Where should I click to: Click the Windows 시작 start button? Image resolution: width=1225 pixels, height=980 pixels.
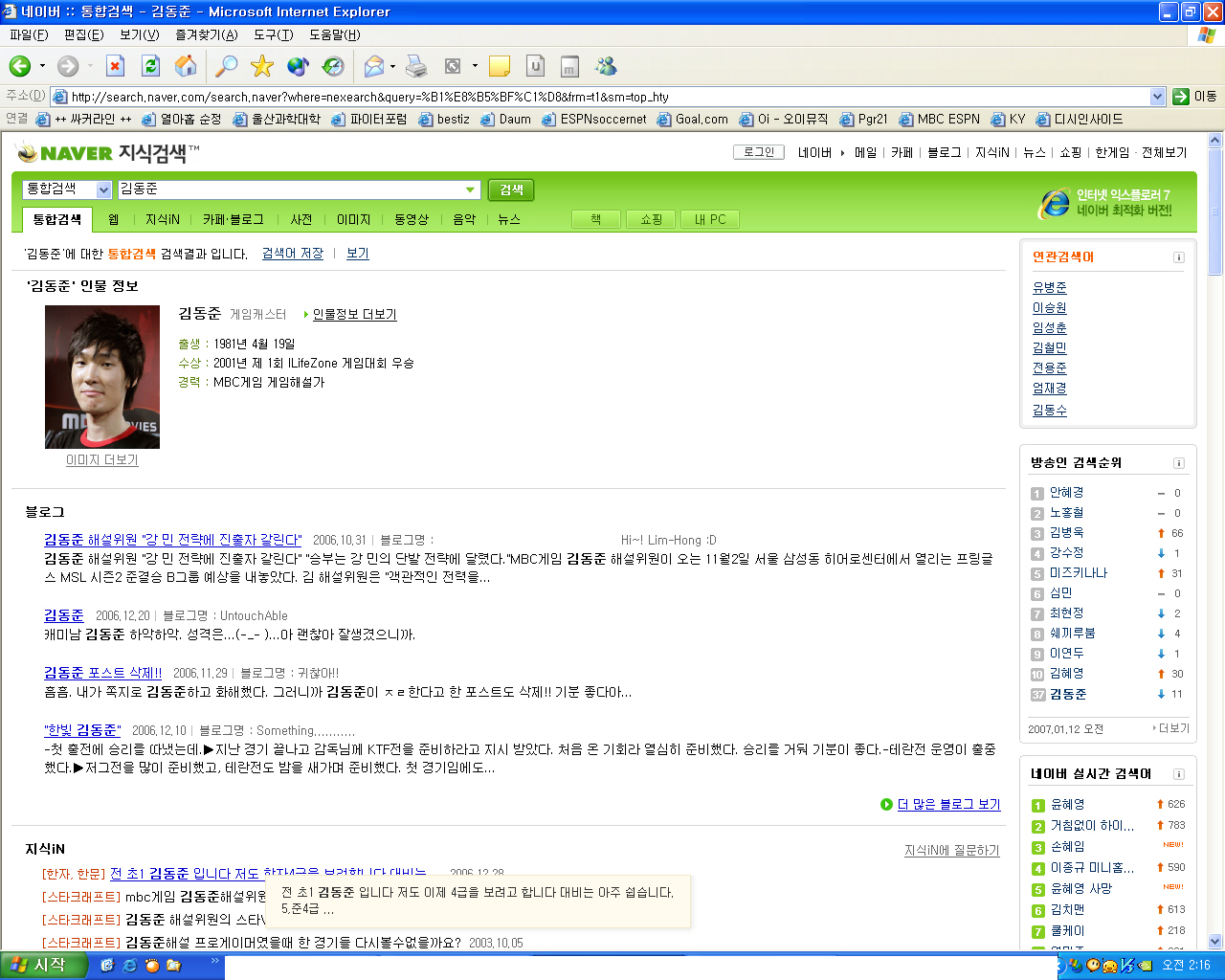click(44, 966)
